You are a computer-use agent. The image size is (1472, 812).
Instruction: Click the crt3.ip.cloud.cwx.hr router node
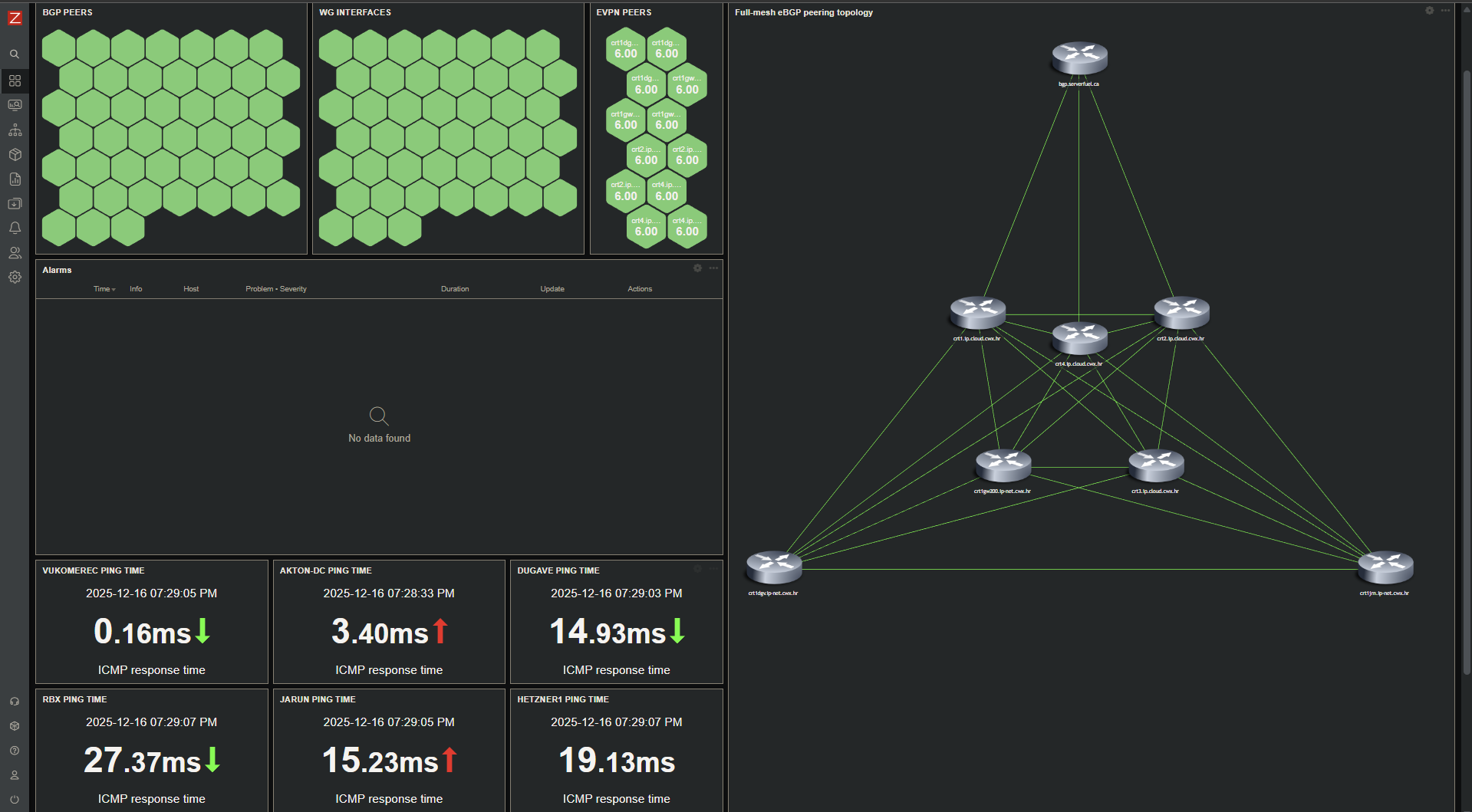click(1156, 465)
